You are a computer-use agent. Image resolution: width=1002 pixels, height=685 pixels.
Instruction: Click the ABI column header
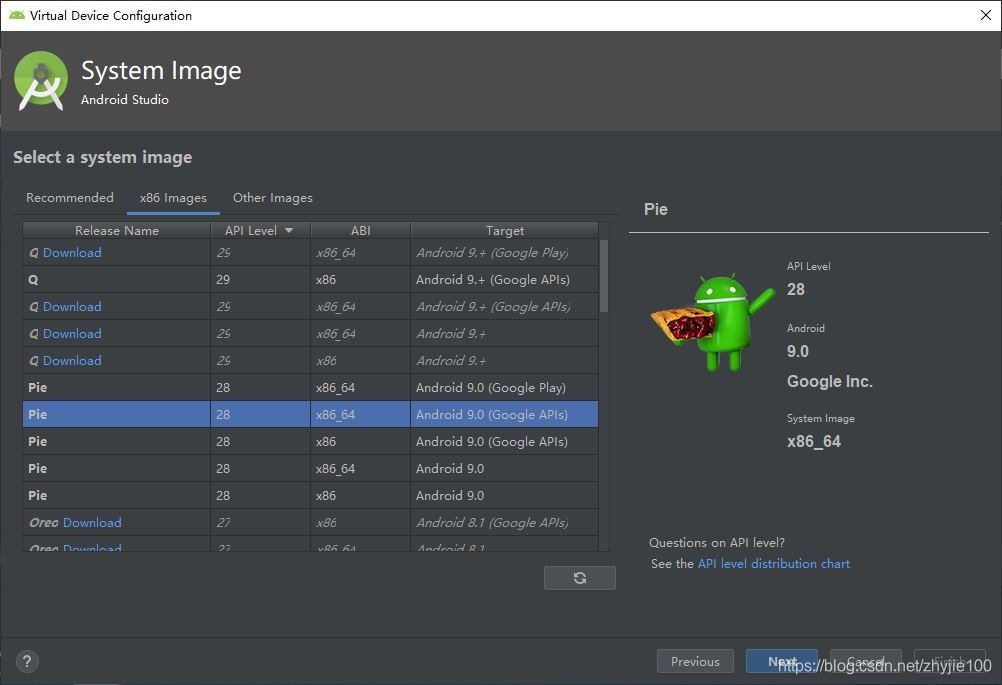(x=360, y=230)
